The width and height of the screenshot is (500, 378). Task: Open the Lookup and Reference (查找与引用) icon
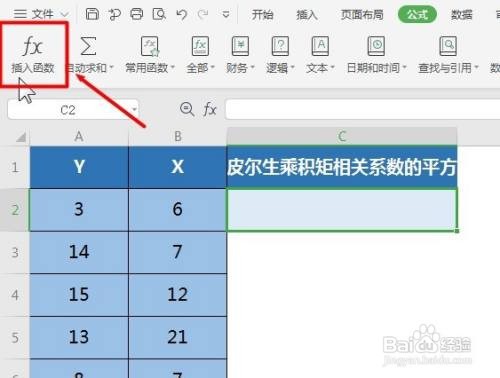(x=448, y=46)
